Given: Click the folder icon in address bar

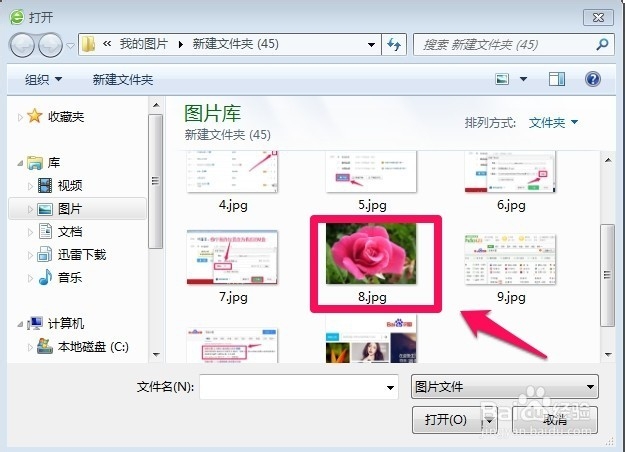Looking at the screenshot, I should click(x=88, y=44).
